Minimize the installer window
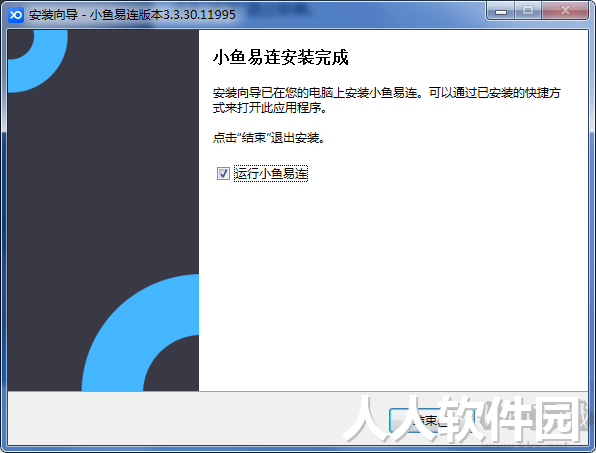Image resolution: width=596 pixels, height=453 pixels. click(x=501, y=11)
